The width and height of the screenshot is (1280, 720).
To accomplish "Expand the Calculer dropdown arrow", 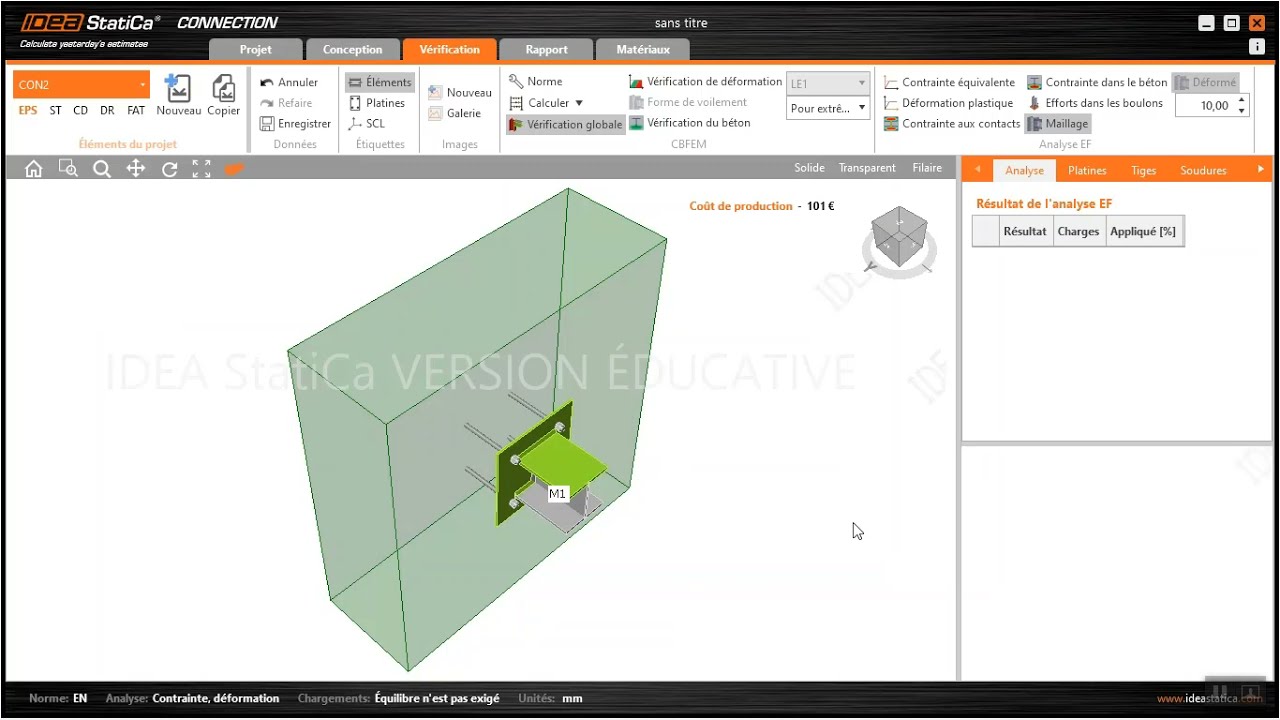I will [x=579, y=103].
